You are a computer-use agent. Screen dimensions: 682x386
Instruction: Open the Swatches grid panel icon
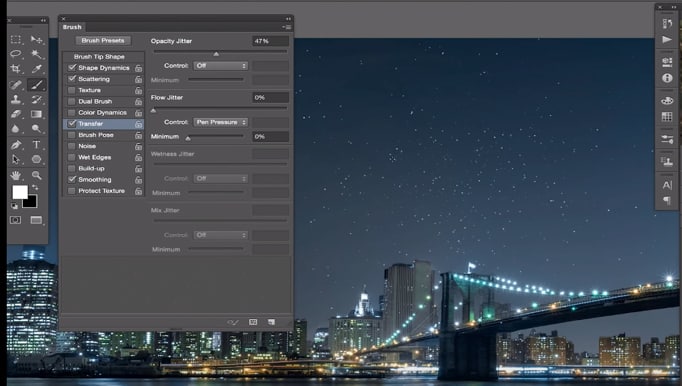click(667, 117)
